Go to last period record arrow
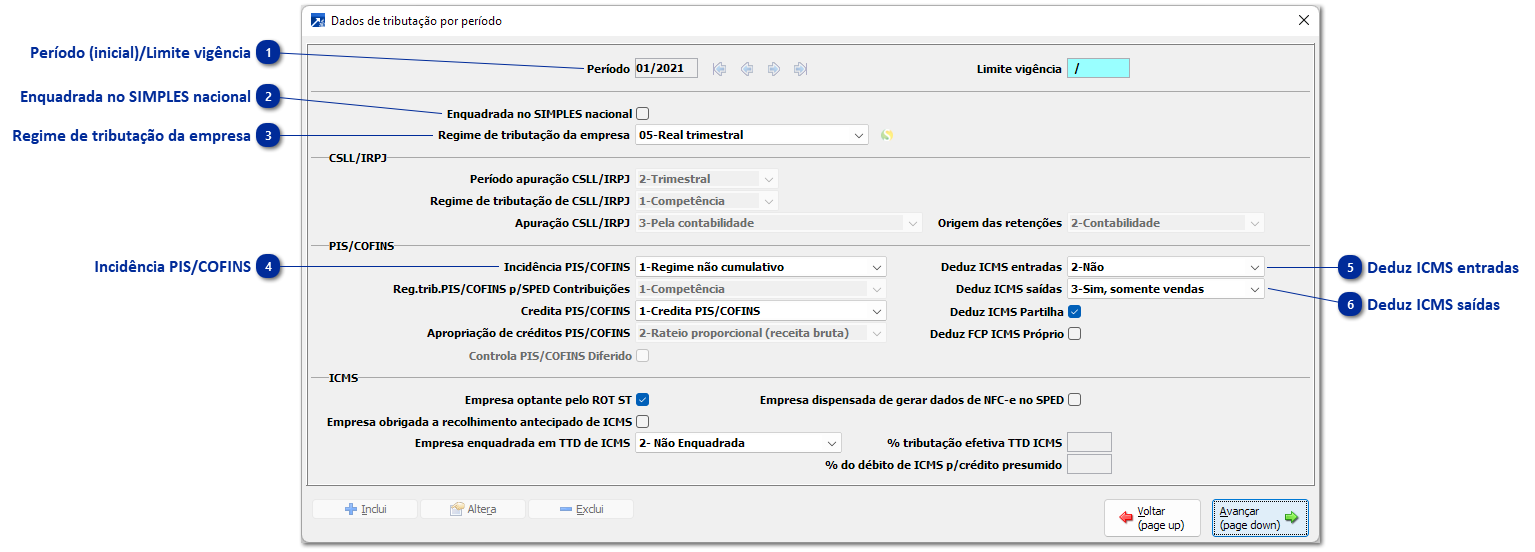This screenshot has width=1535, height=552. 800,69
